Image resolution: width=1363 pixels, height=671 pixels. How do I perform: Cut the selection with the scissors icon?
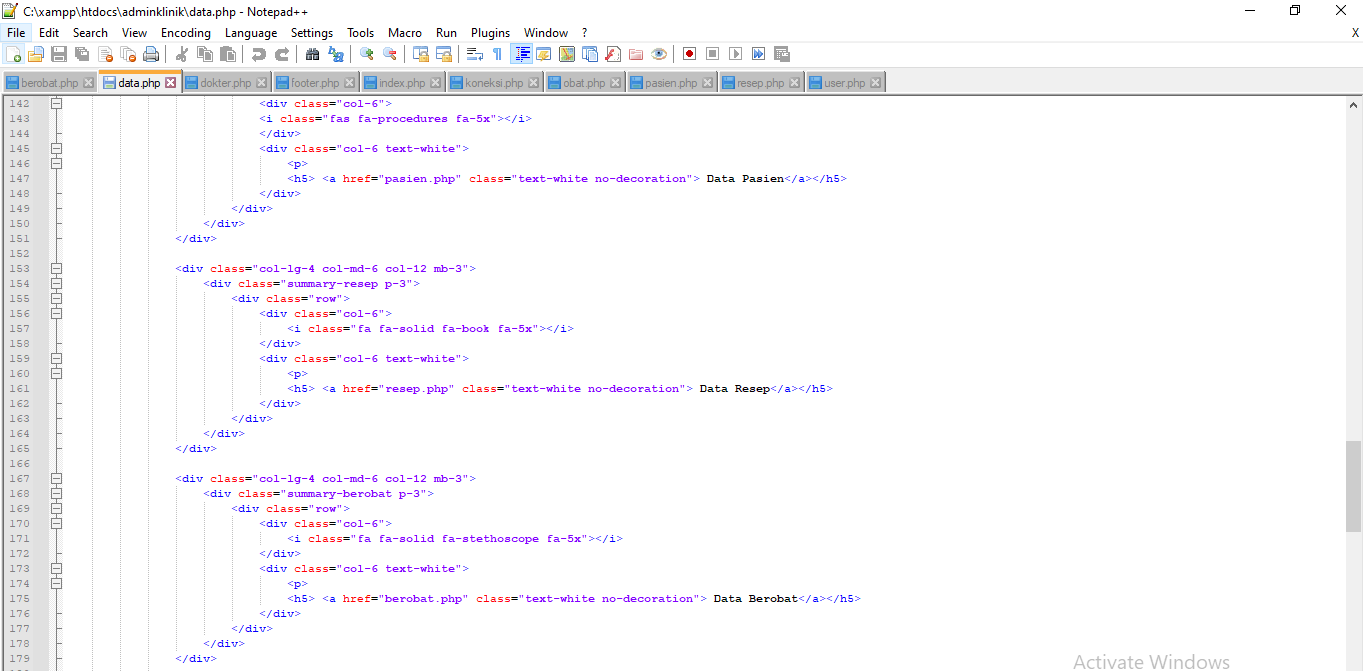pos(181,54)
